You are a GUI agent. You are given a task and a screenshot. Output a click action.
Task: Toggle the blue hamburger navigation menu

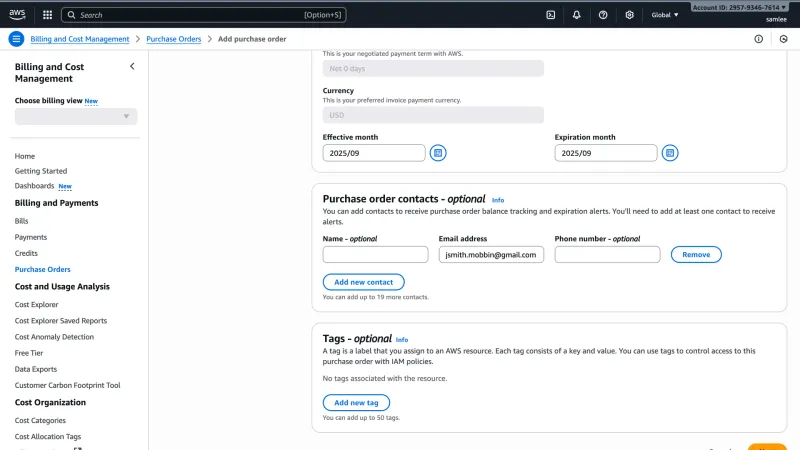(x=16, y=39)
